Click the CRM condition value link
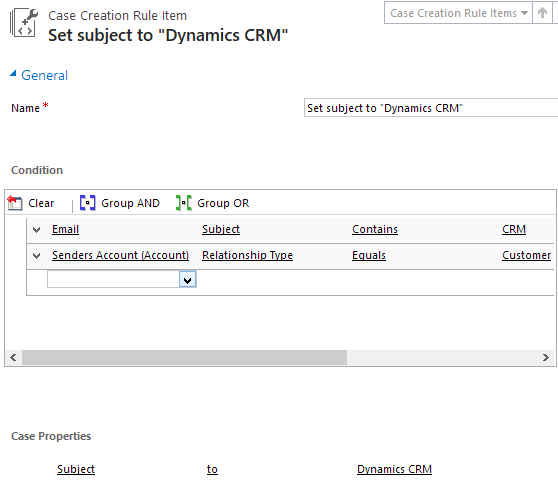Screen dimensions: 558x486 514,229
